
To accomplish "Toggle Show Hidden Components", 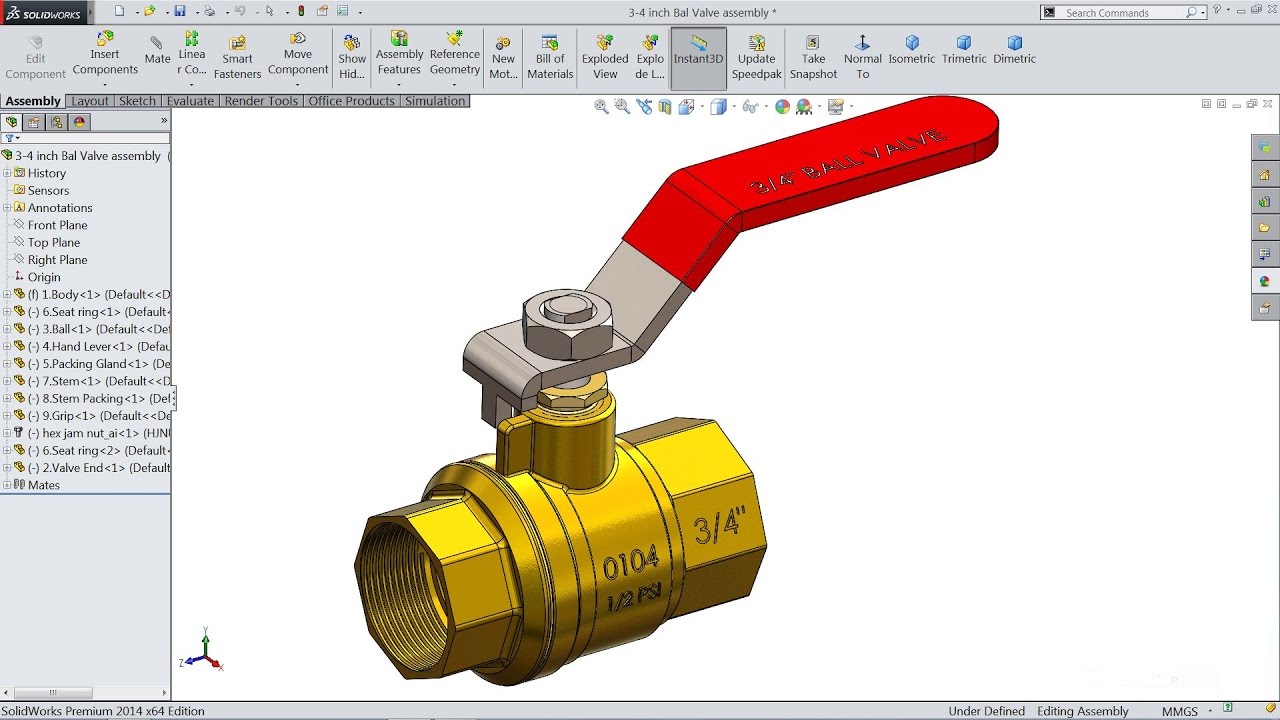I will click(351, 50).
